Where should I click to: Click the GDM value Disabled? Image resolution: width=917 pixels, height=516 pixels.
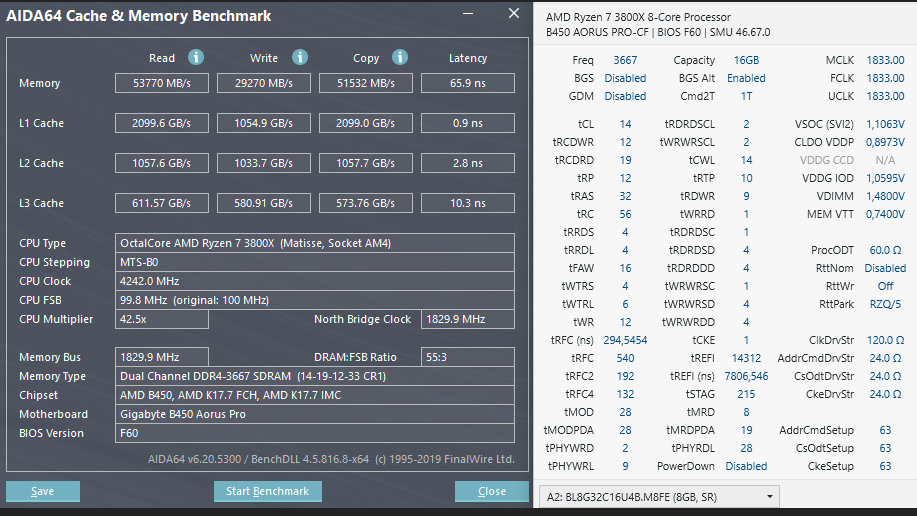click(x=625, y=97)
